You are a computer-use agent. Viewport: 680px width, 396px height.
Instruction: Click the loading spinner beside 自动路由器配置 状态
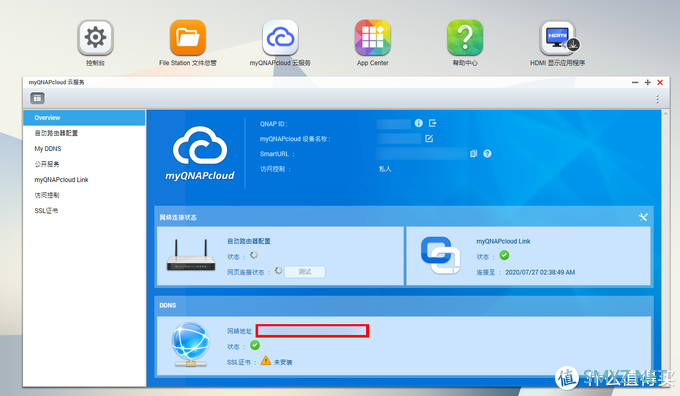(254, 255)
